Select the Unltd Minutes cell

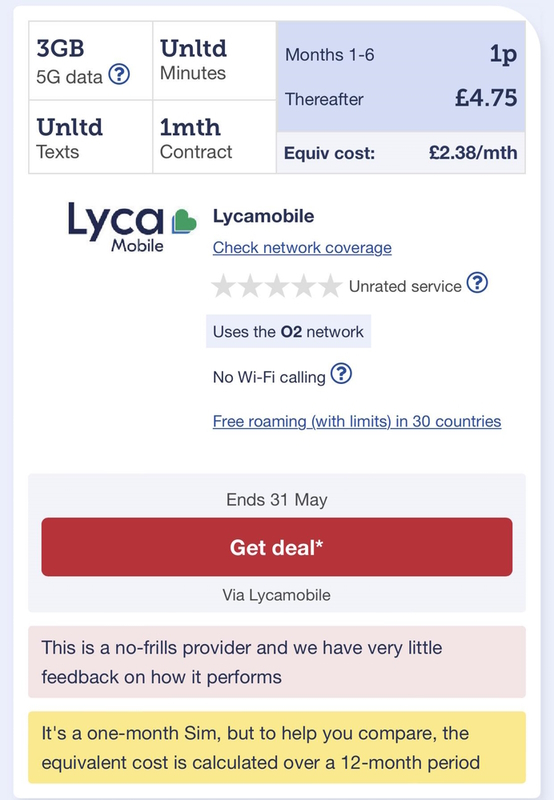[x=214, y=61]
